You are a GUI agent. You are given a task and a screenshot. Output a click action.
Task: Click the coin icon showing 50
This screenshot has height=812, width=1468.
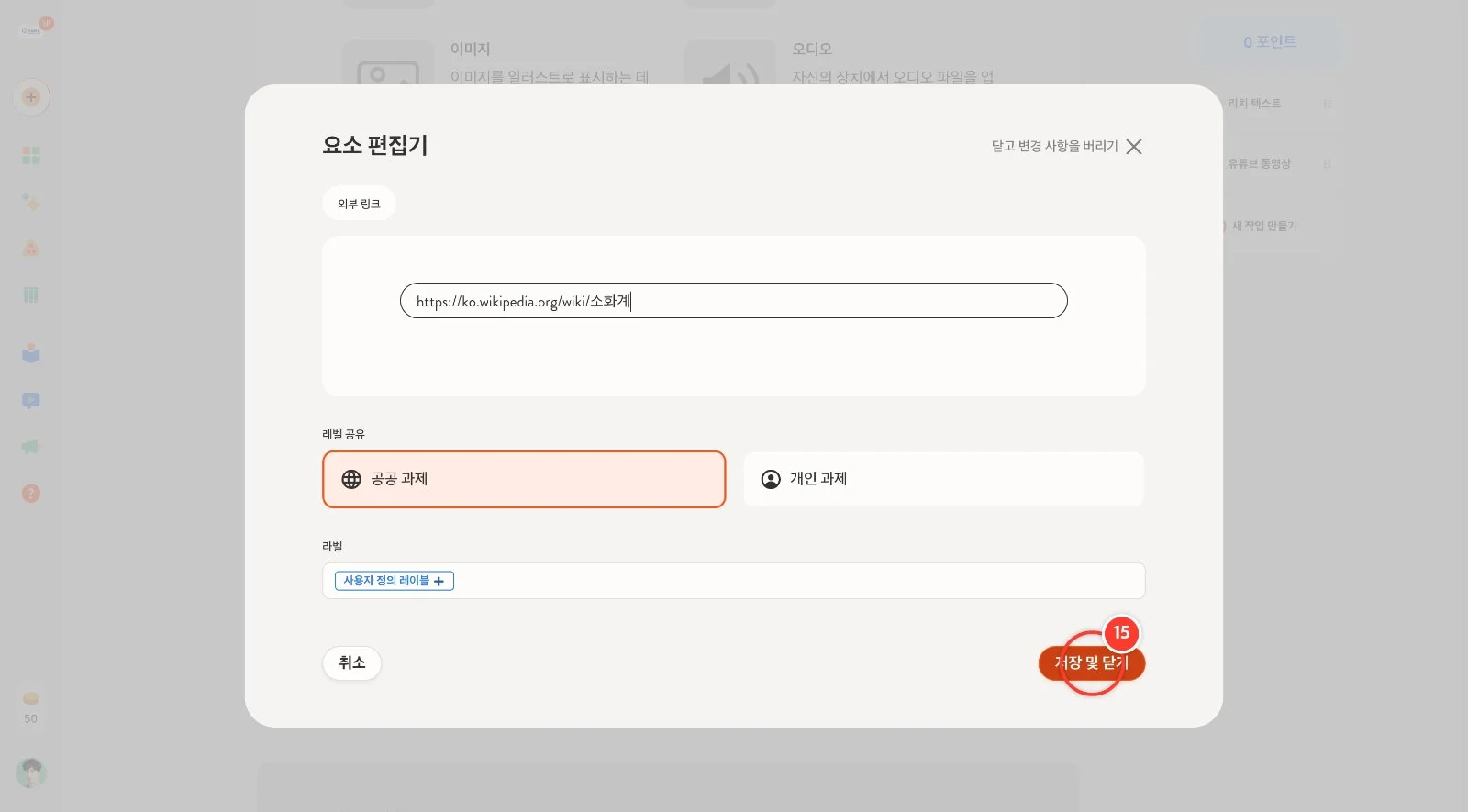(x=31, y=699)
